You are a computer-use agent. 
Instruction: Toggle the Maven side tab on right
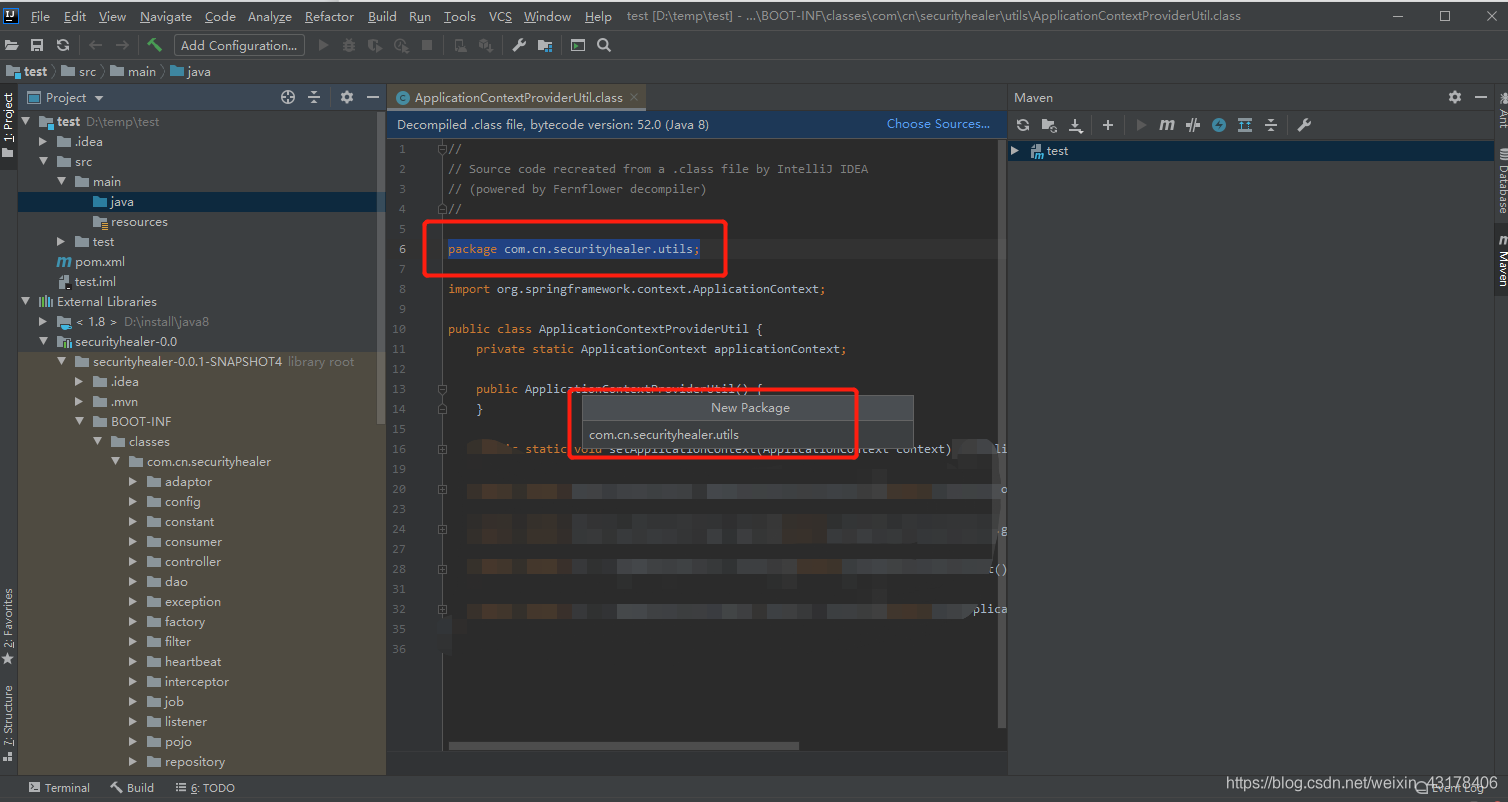tap(1500, 262)
